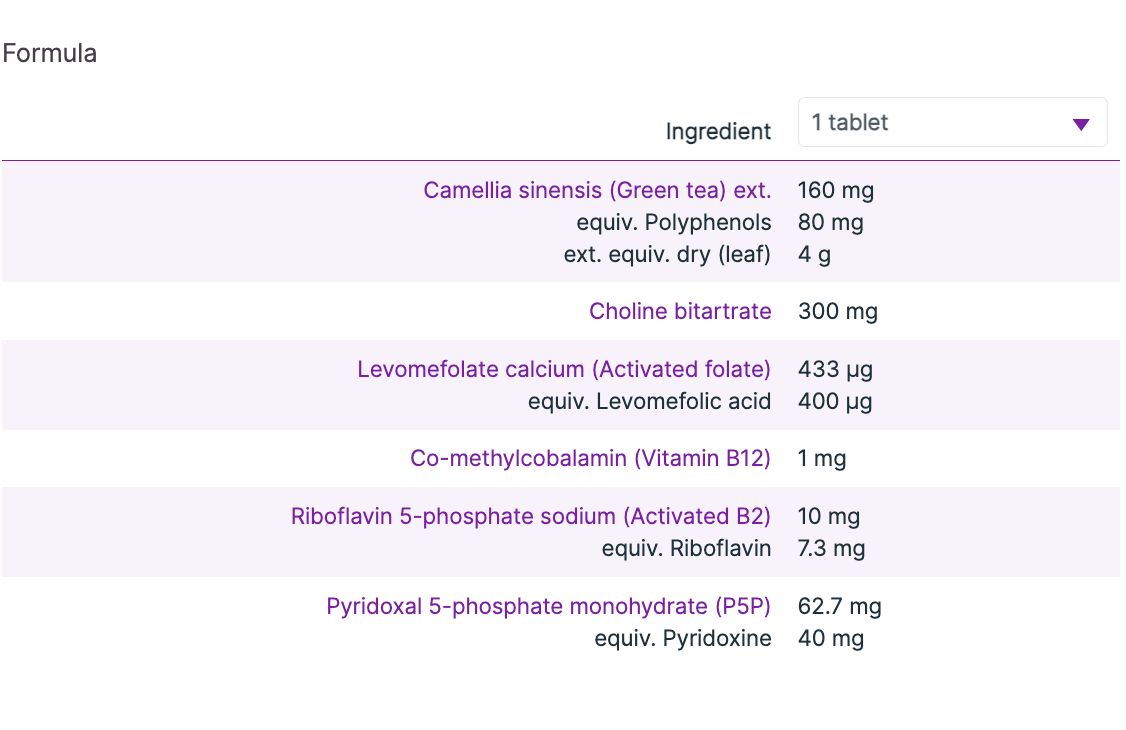Click the Ingredient column label
The height and width of the screenshot is (730, 1126).
point(718,131)
